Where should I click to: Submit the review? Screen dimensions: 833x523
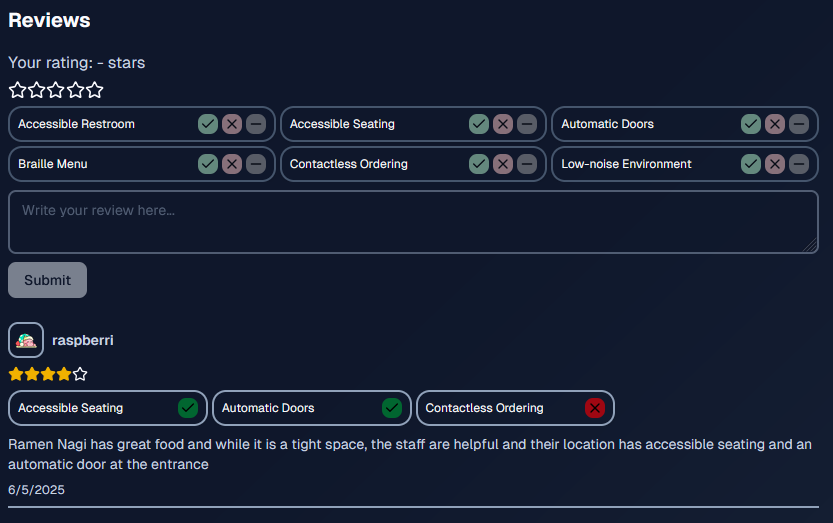tap(47, 280)
